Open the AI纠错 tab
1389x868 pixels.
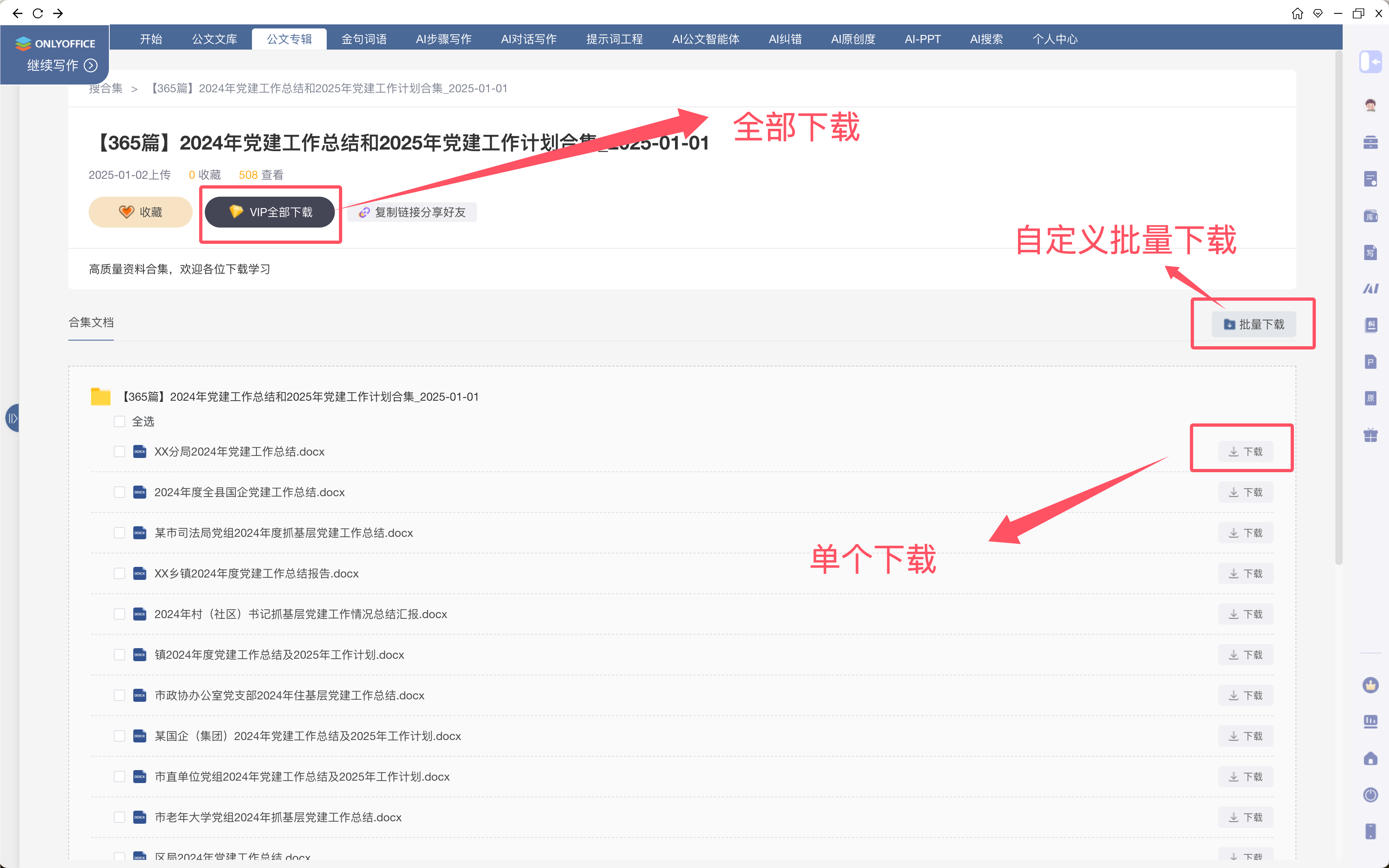(785, 39)
